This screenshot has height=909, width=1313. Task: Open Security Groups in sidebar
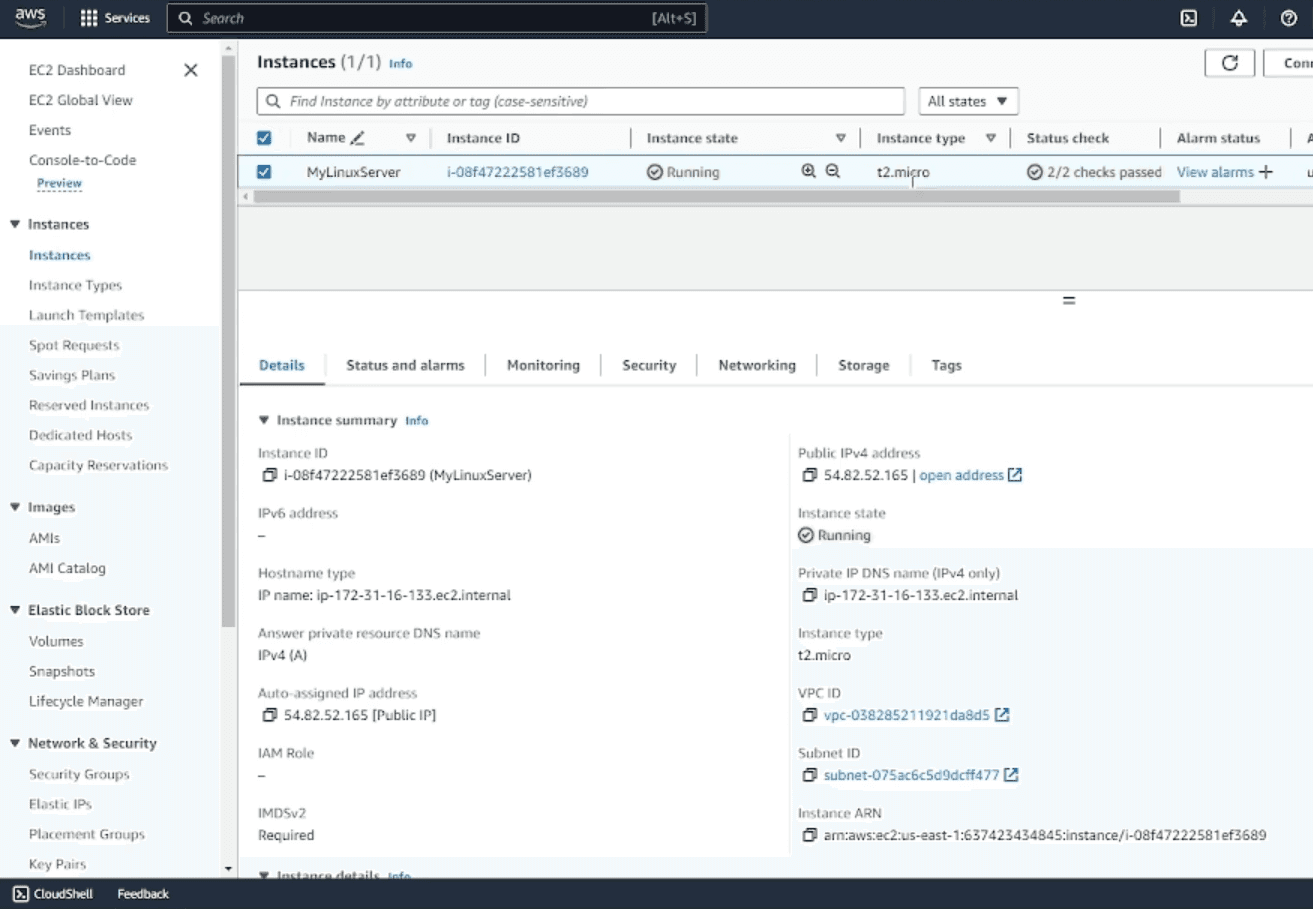79,774
